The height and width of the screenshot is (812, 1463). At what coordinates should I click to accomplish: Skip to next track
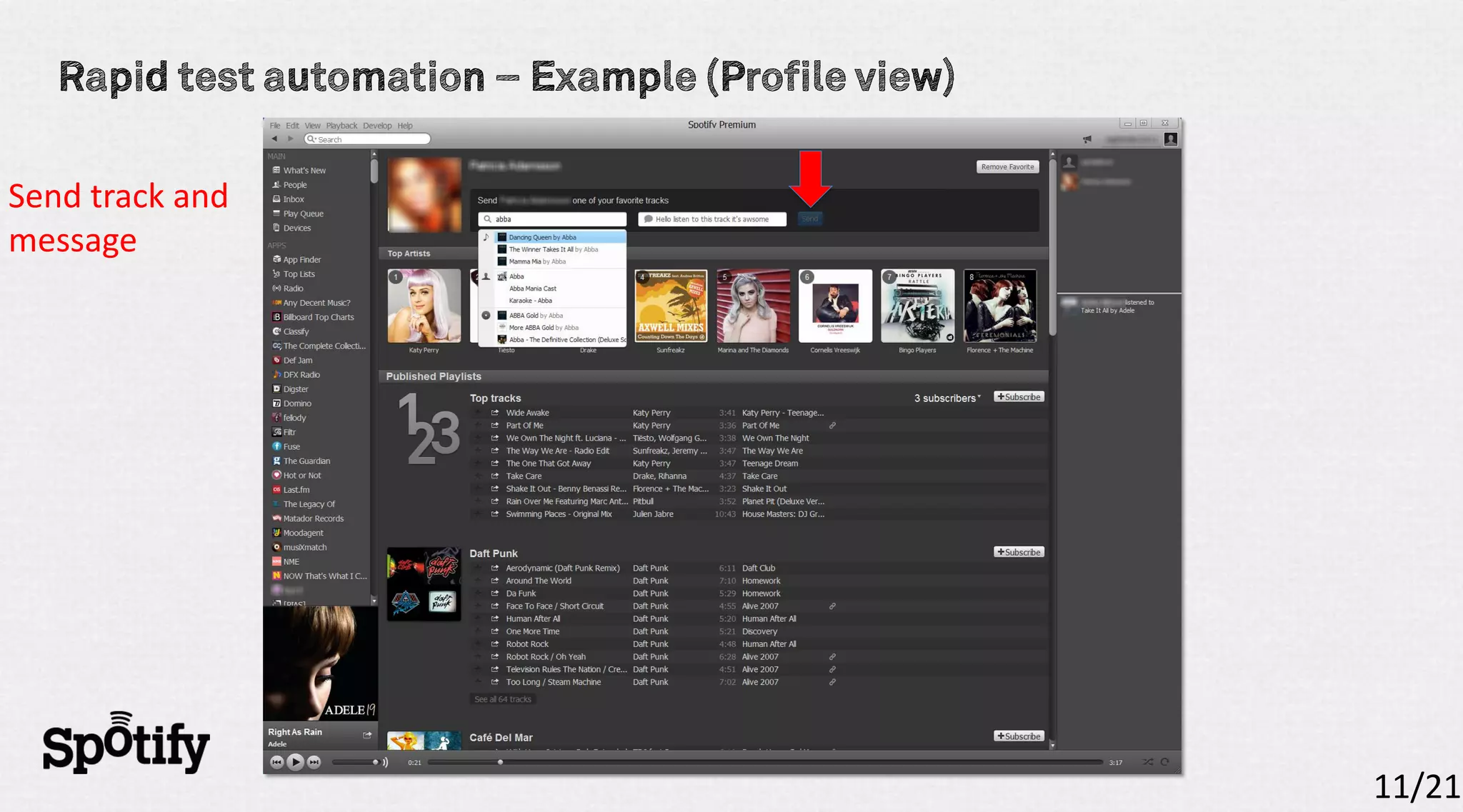click(314, 762)
